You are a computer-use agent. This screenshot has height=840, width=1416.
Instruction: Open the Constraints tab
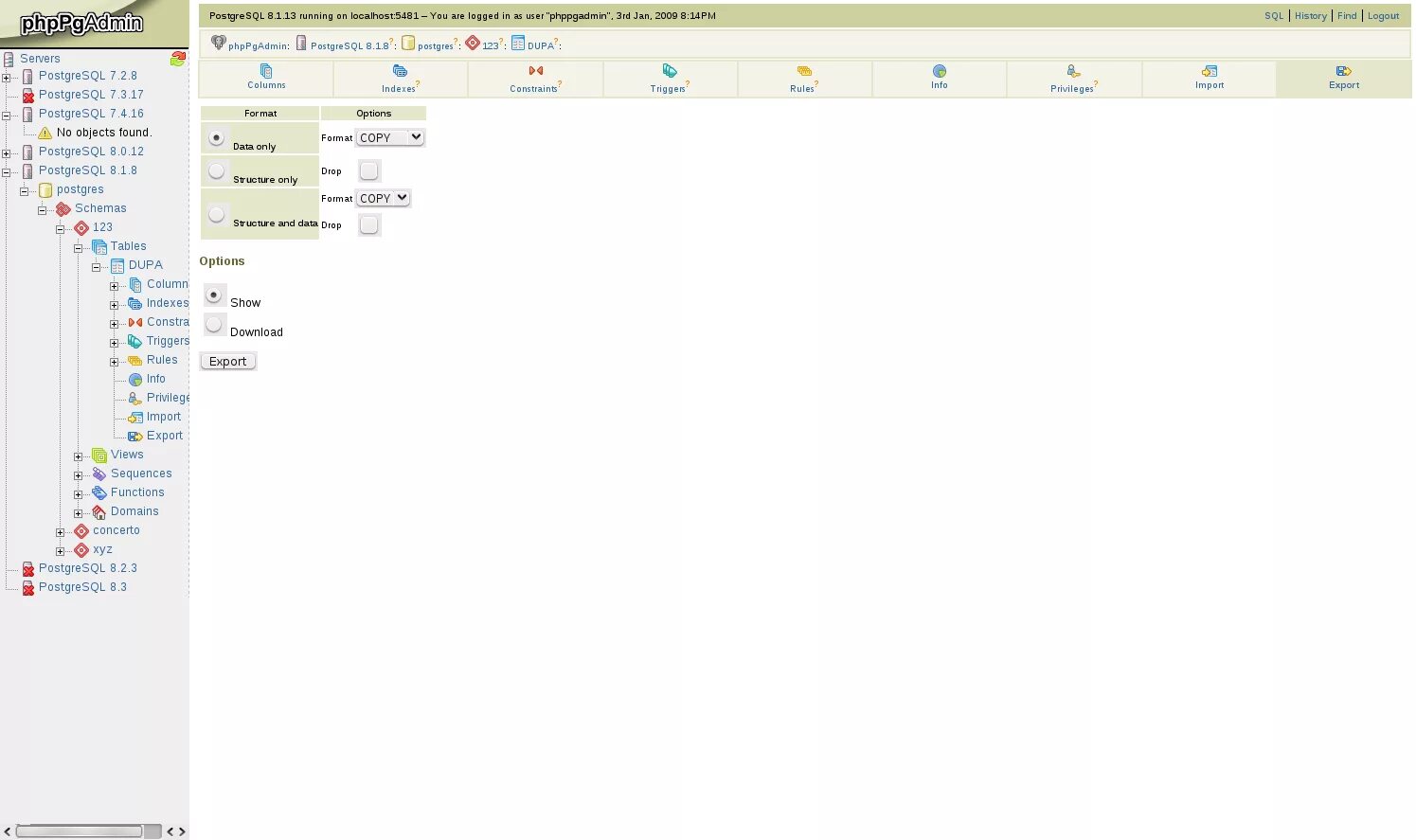535,78
